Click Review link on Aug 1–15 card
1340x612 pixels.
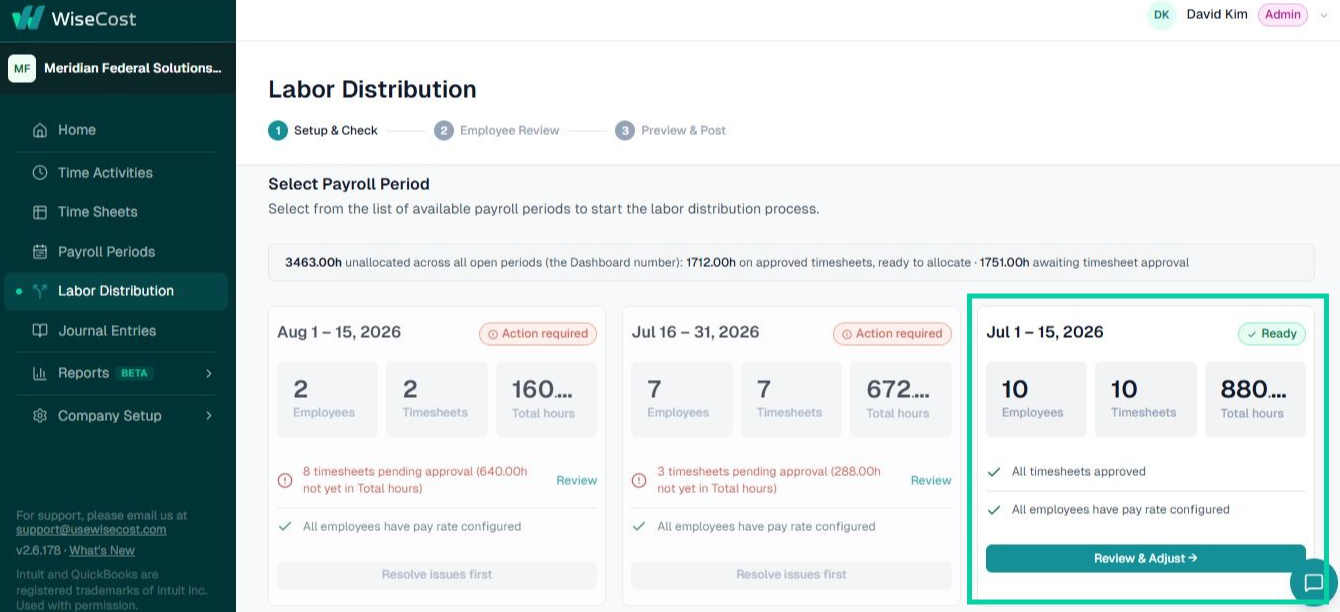coord(577,481)
